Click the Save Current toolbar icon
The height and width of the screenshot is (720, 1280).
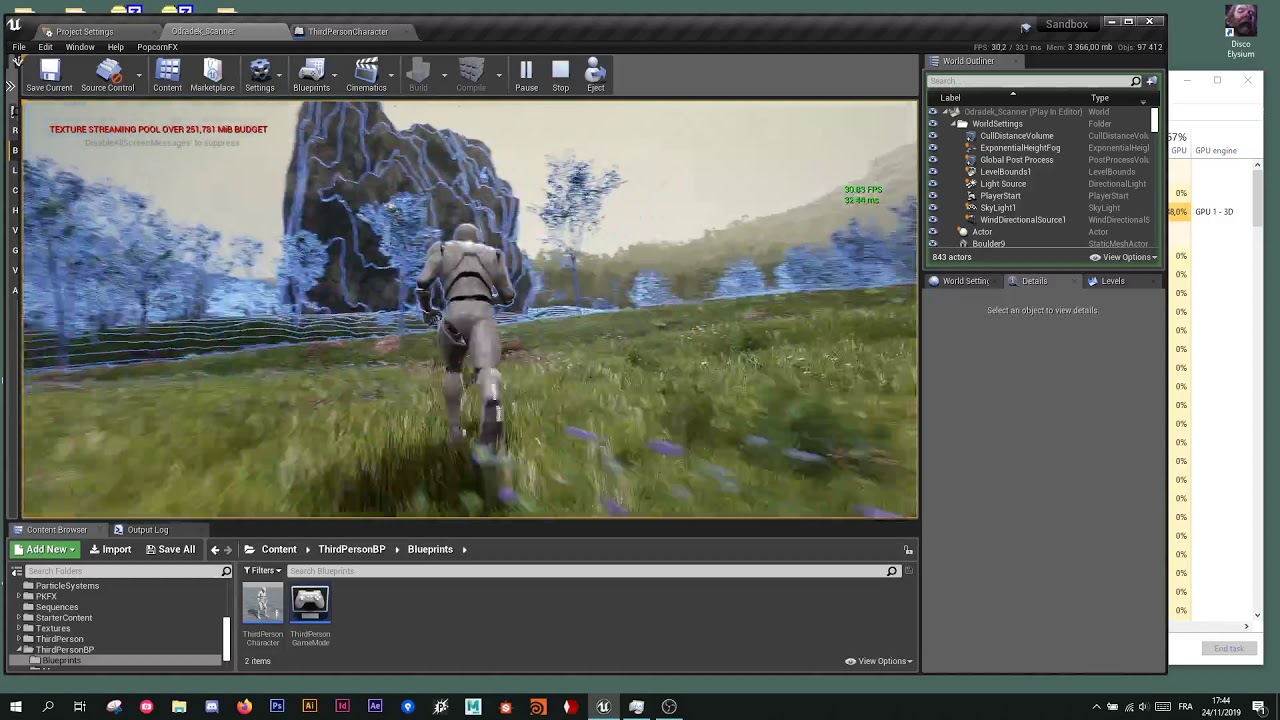click(49, 74)
